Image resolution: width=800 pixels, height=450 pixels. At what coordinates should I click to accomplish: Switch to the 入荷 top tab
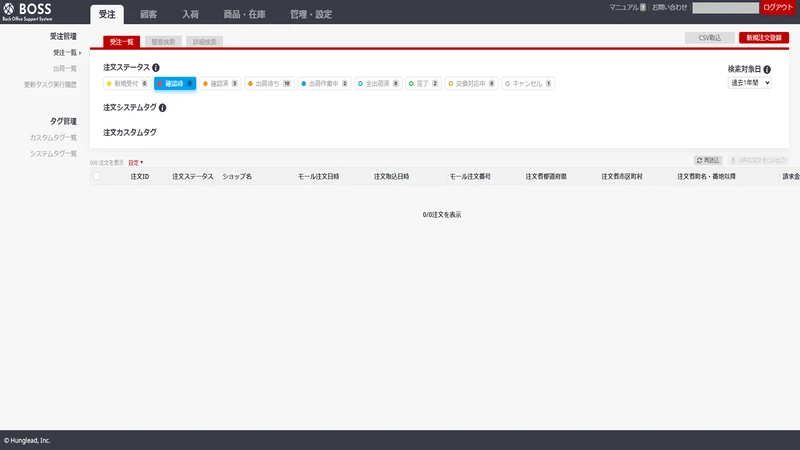pos(190,14)
